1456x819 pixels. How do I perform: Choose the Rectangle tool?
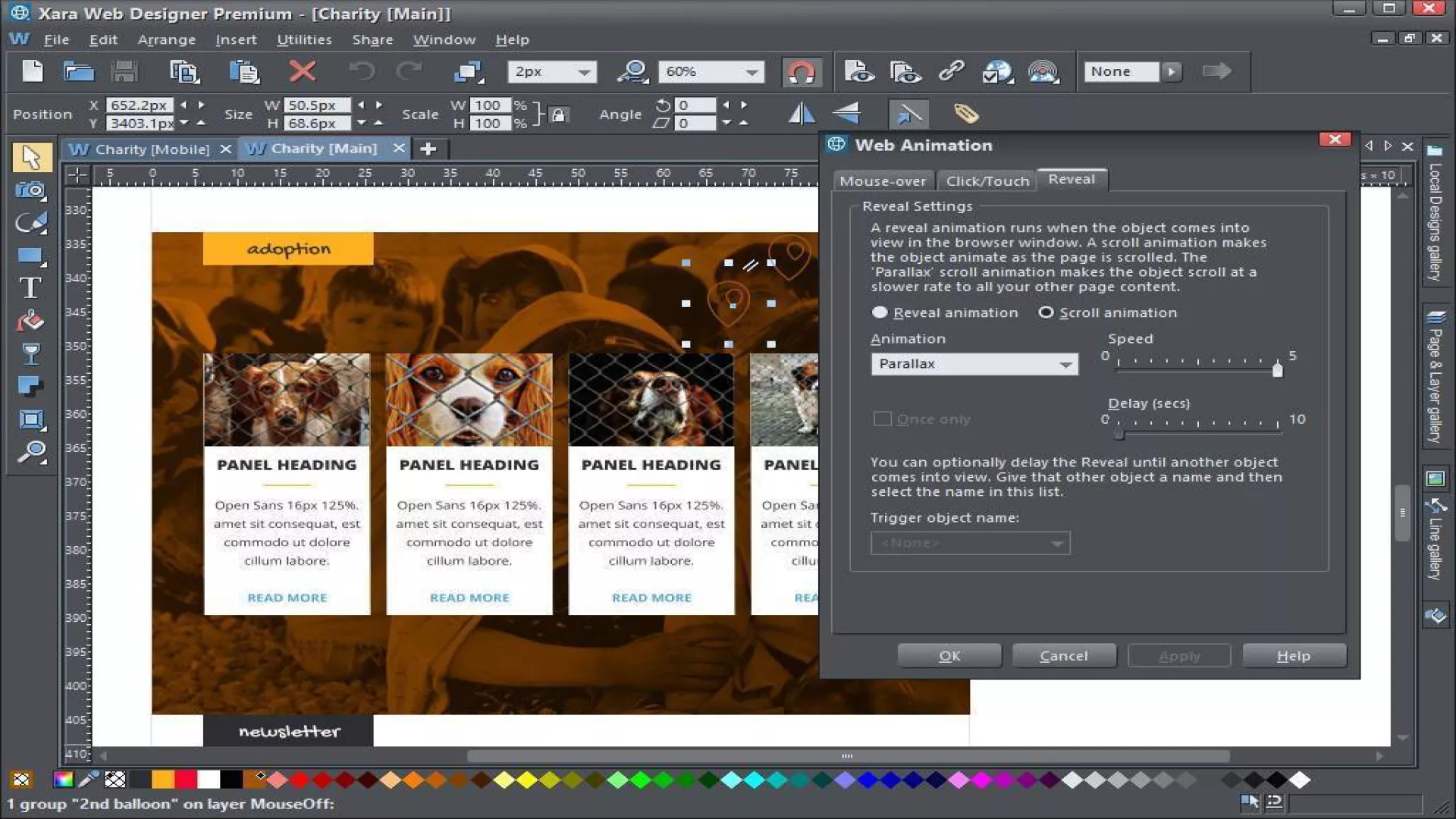(x=30, y=256)
